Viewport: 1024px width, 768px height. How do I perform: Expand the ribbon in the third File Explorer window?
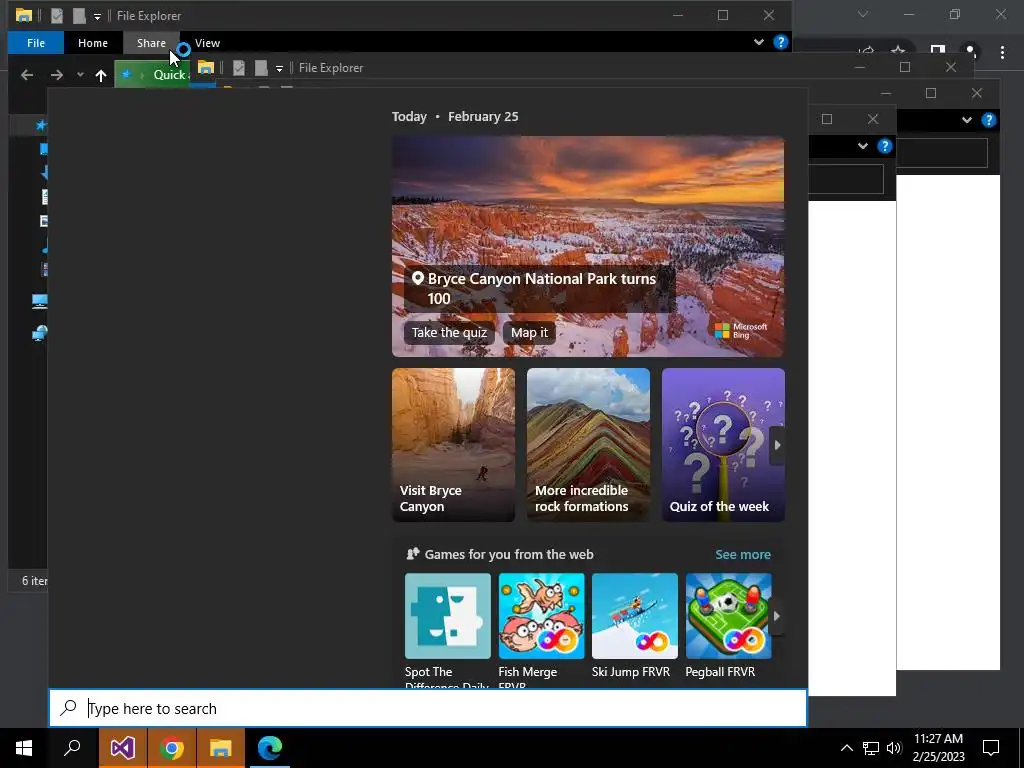pyautogui.click(x=967, y=120)
